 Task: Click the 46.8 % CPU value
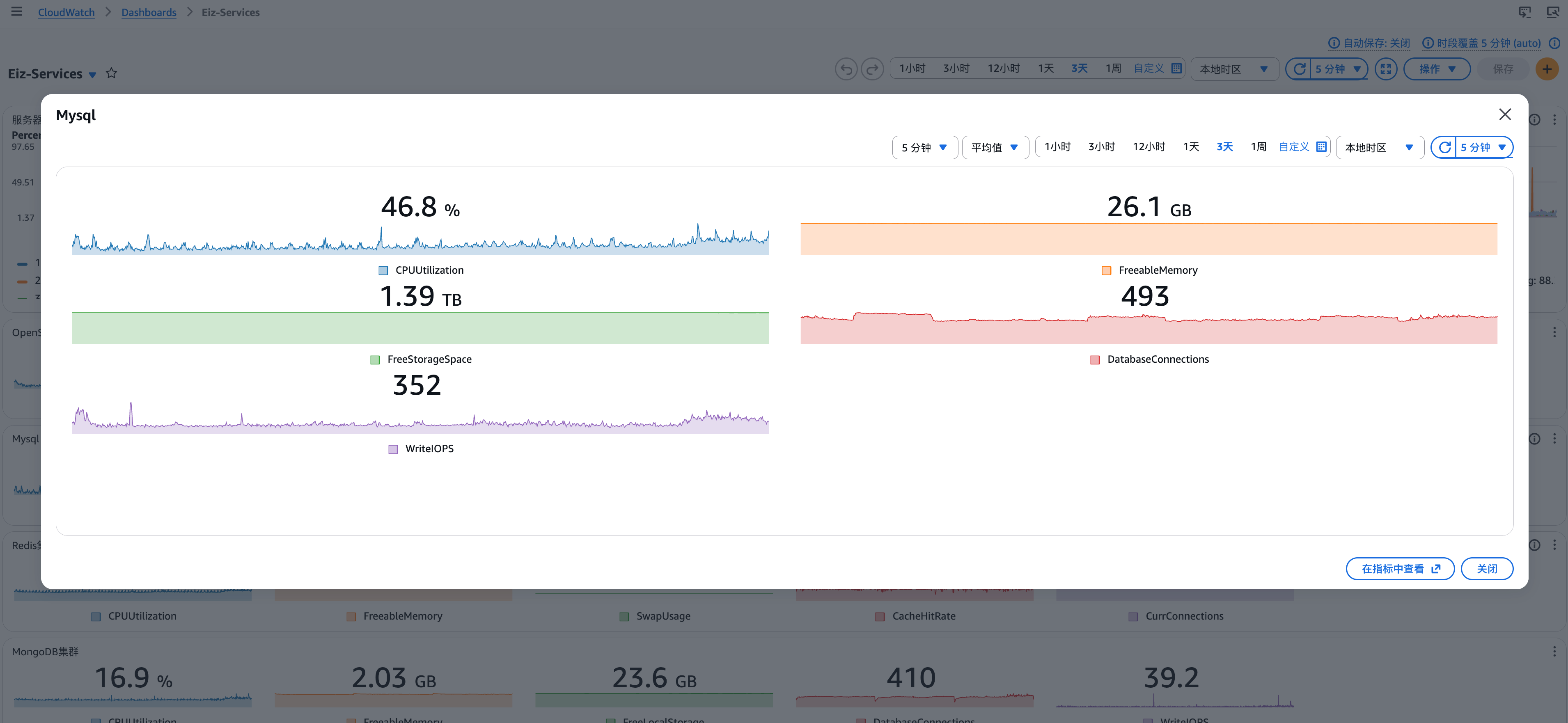[x=420, y=207]
